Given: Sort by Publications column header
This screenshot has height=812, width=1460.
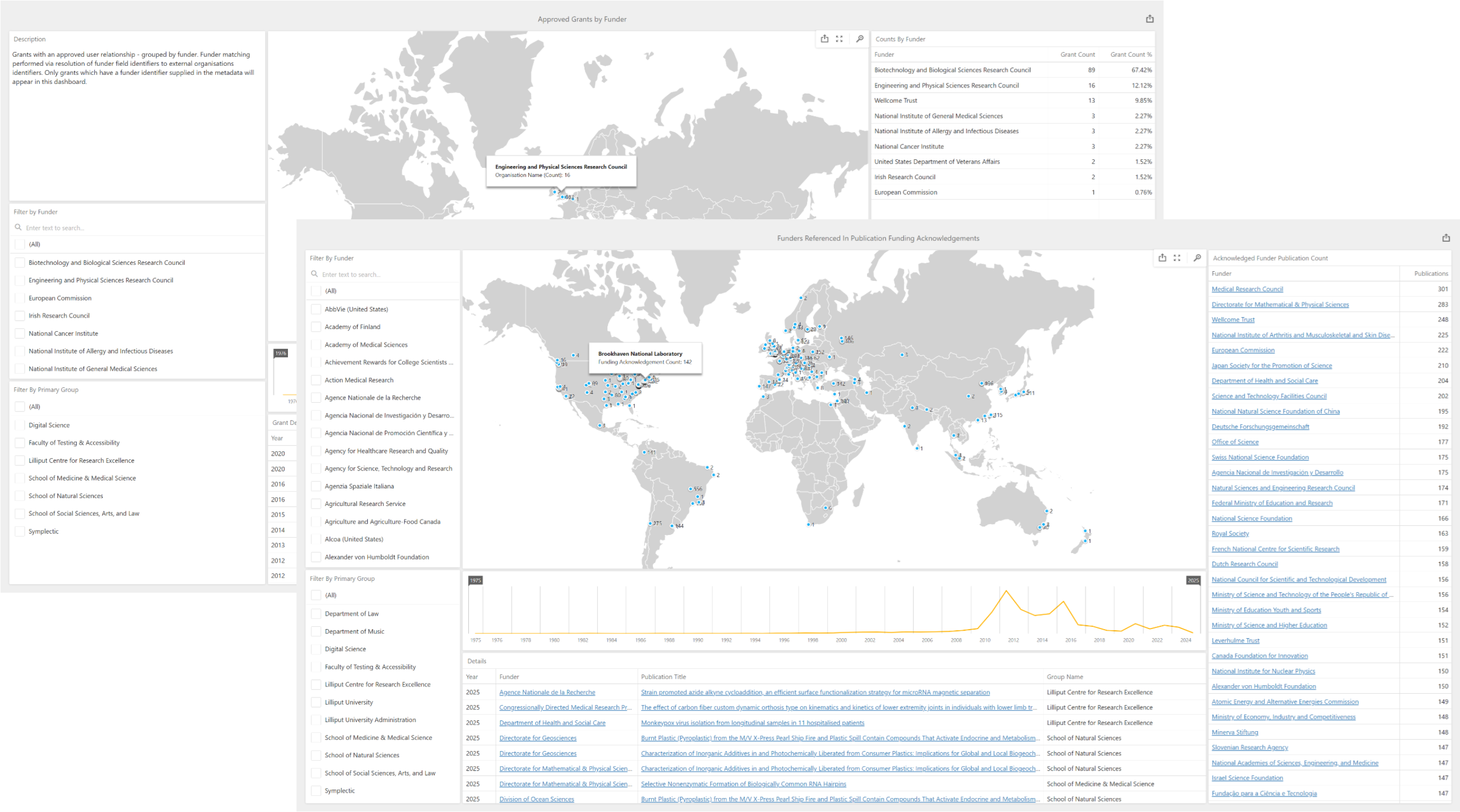Looking at the screenshot, I should coord(1431,274).
